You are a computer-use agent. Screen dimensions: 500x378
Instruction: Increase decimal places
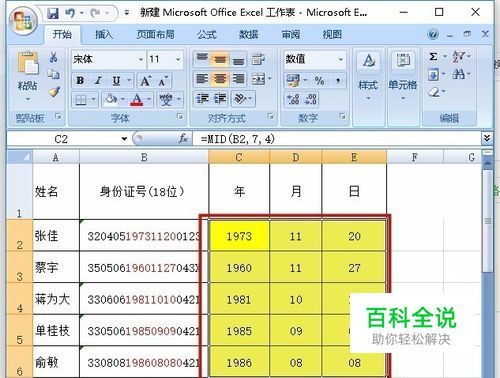click(293, 99)
